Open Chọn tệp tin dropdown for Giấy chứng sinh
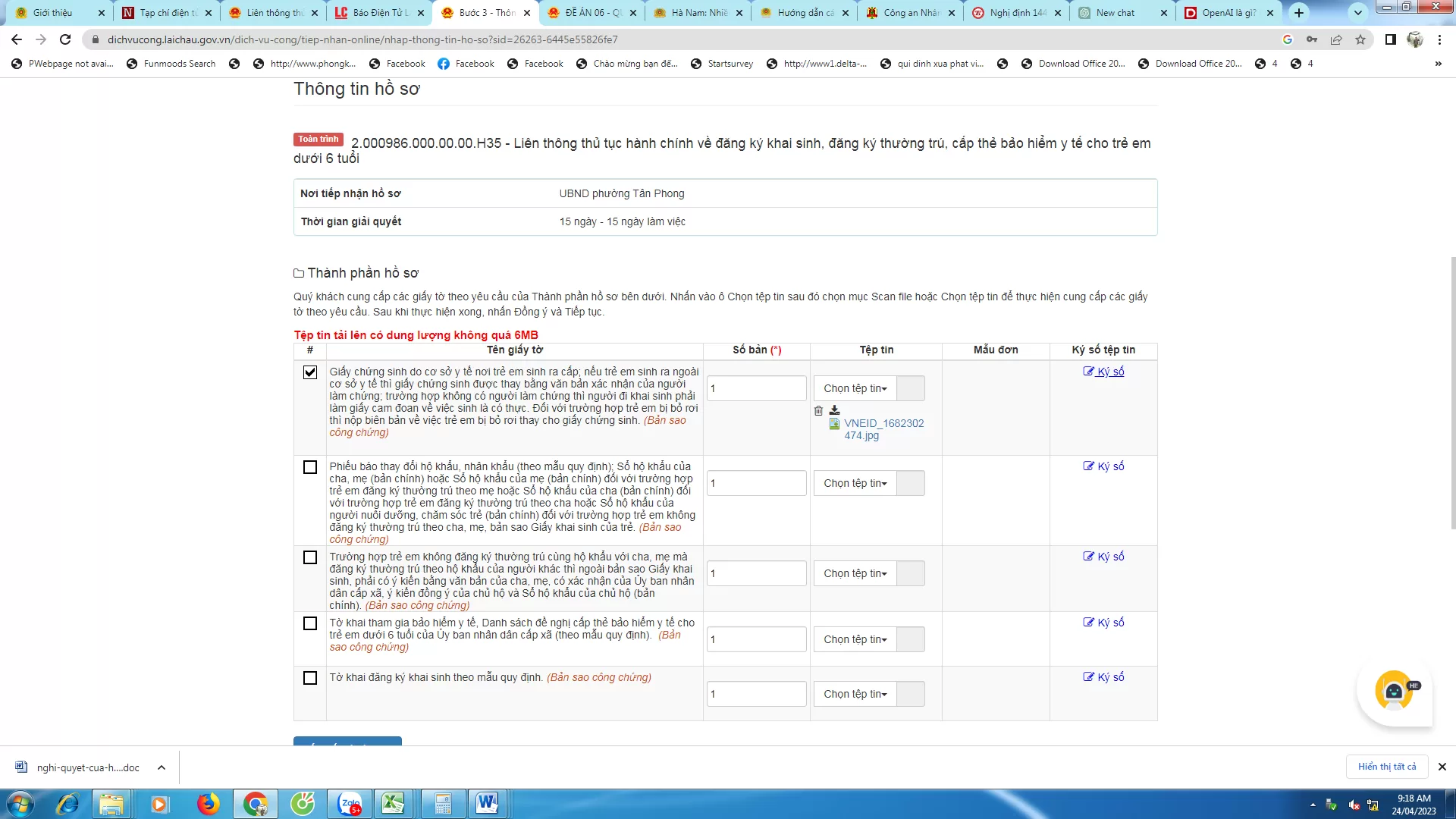The image size is (1456, 819). pos(855,388)
